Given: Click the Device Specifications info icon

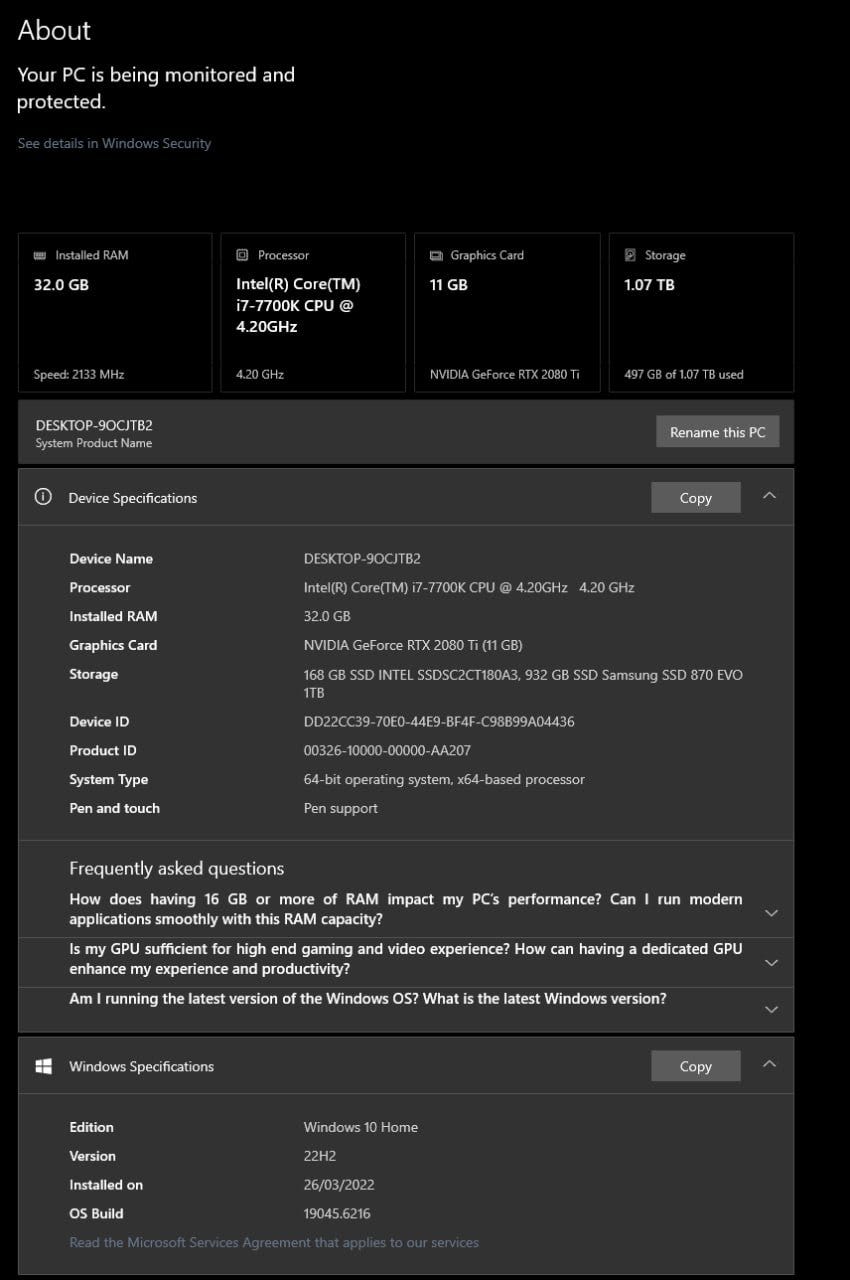Looking at the screenshot, I should (43, 497).
